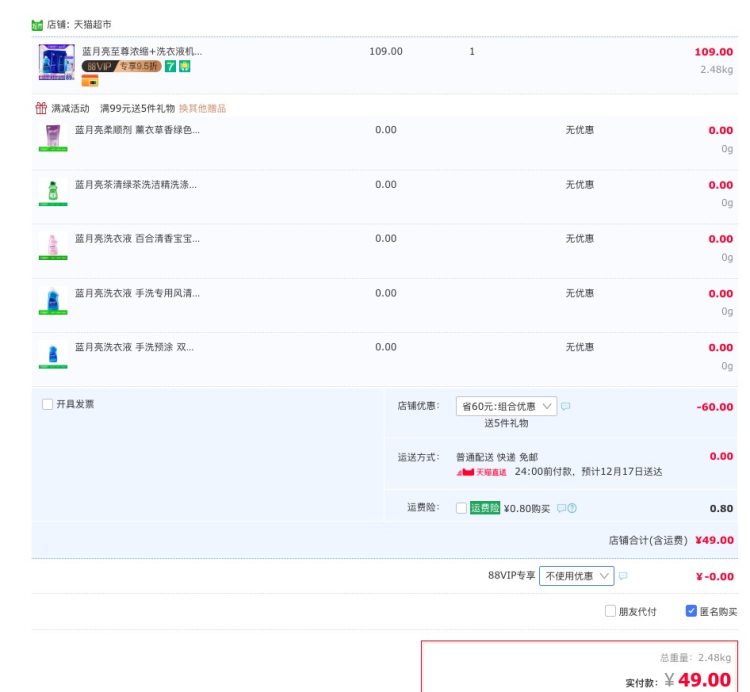Click the 24:00前付款, 预计12月17日送达 text
Viewport: 750px width, 692px height.
pyautogui.click(x=588, y=472)
